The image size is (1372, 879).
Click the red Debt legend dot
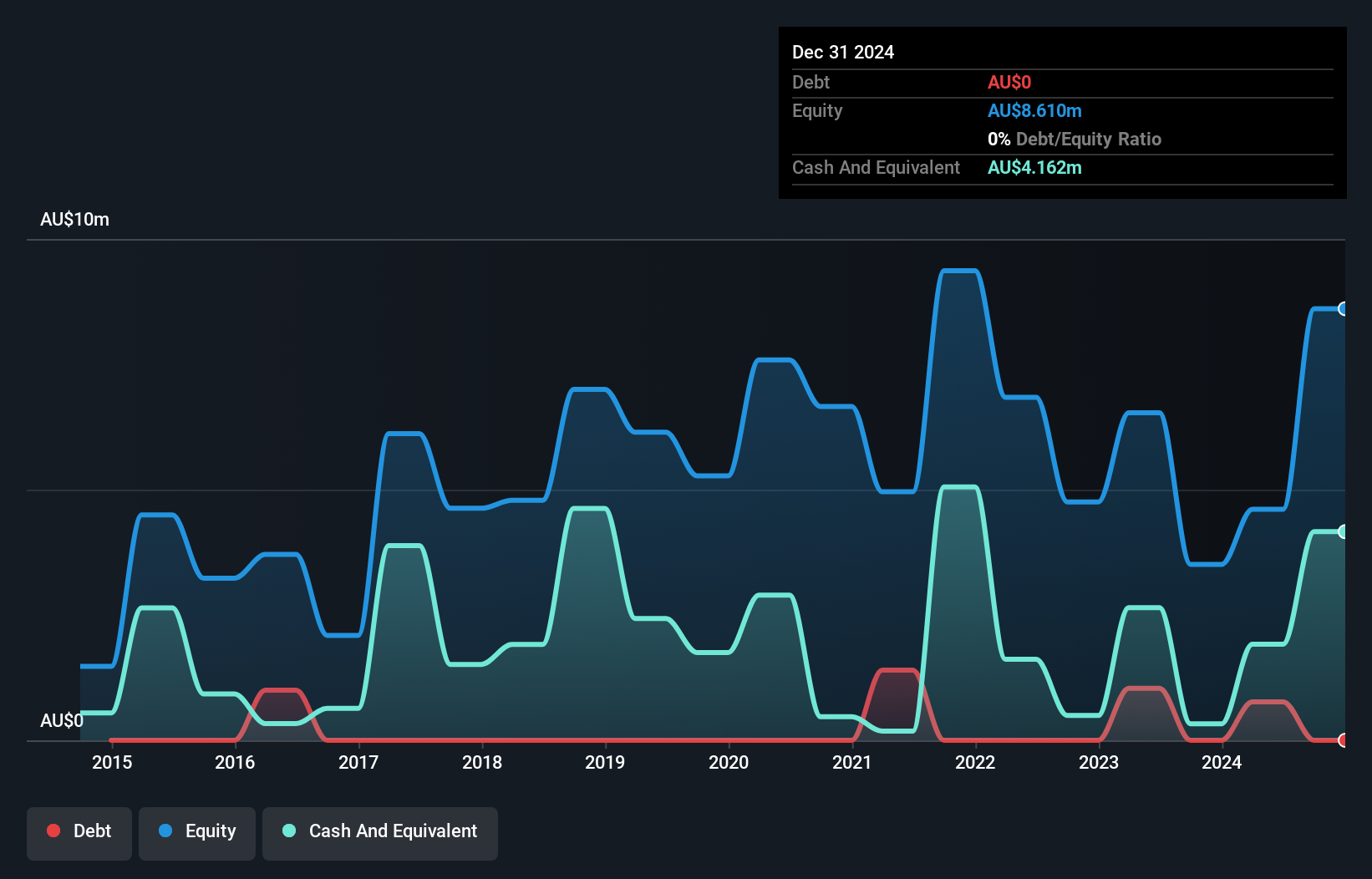[x=53, y=831]
